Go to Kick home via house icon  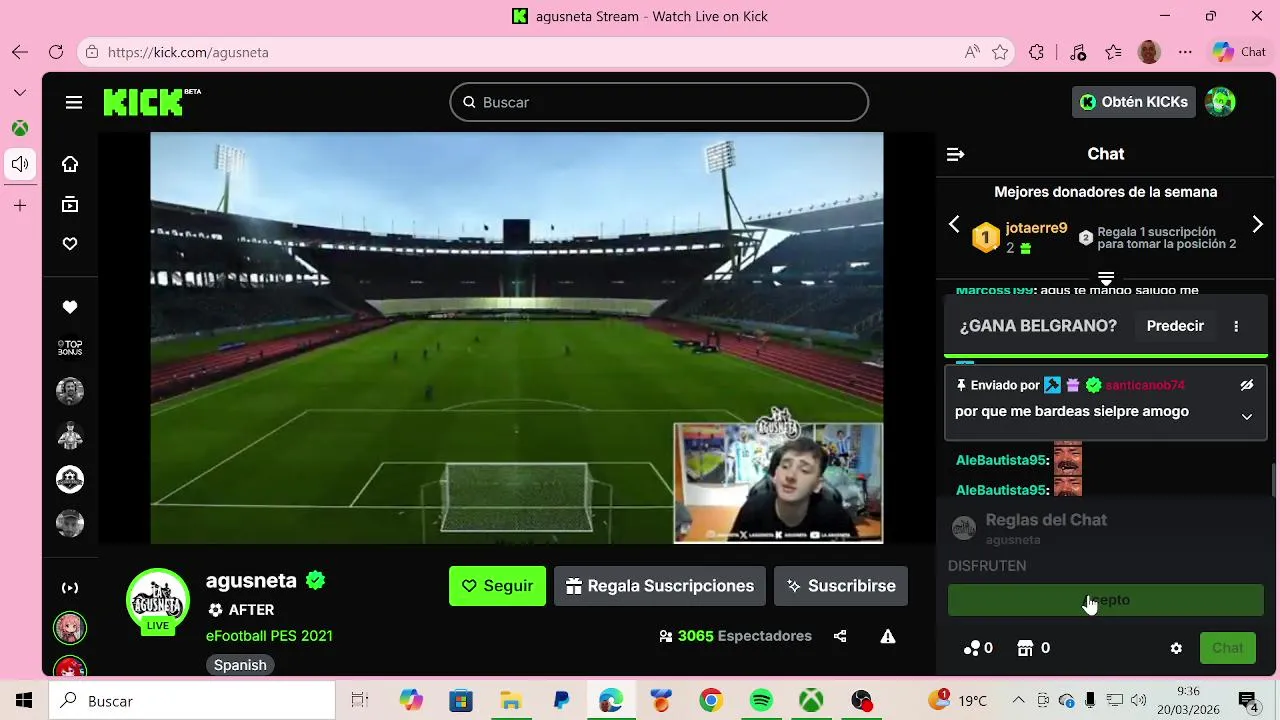pos(70,164)
